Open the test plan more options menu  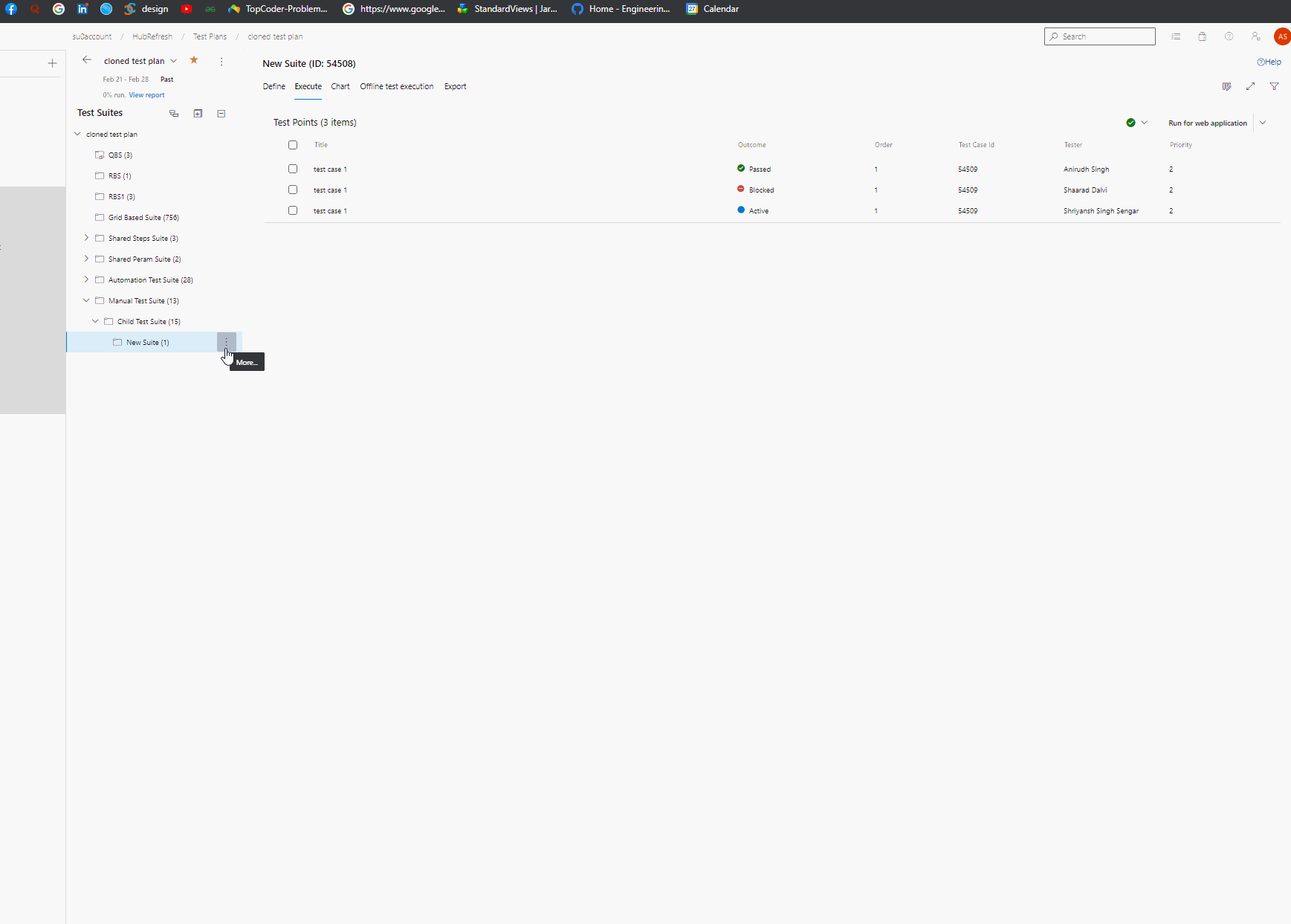(221, 61)
